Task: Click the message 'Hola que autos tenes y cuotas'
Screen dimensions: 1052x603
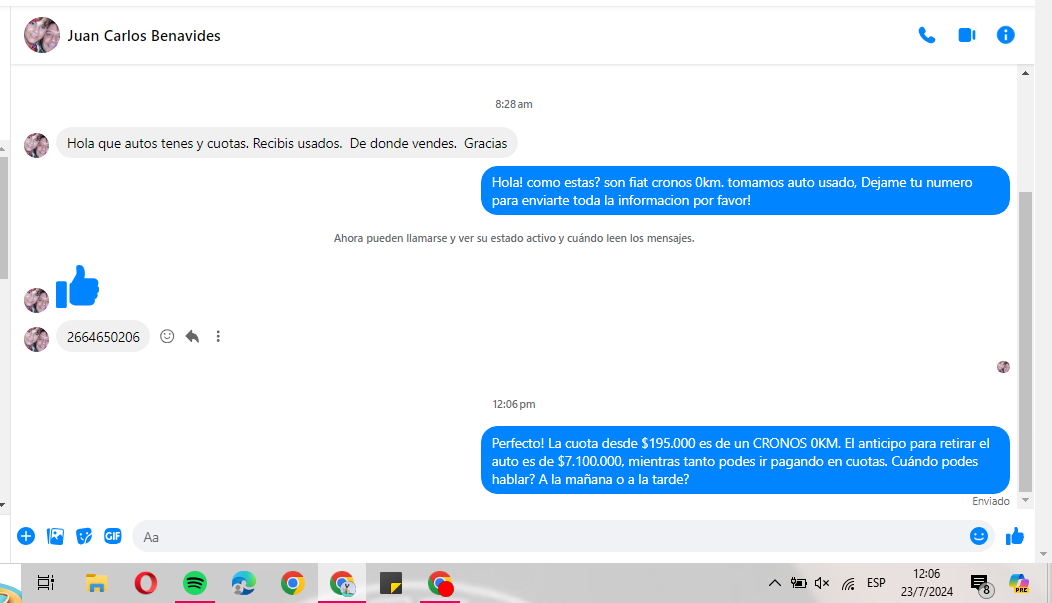Action: (286, 143)
